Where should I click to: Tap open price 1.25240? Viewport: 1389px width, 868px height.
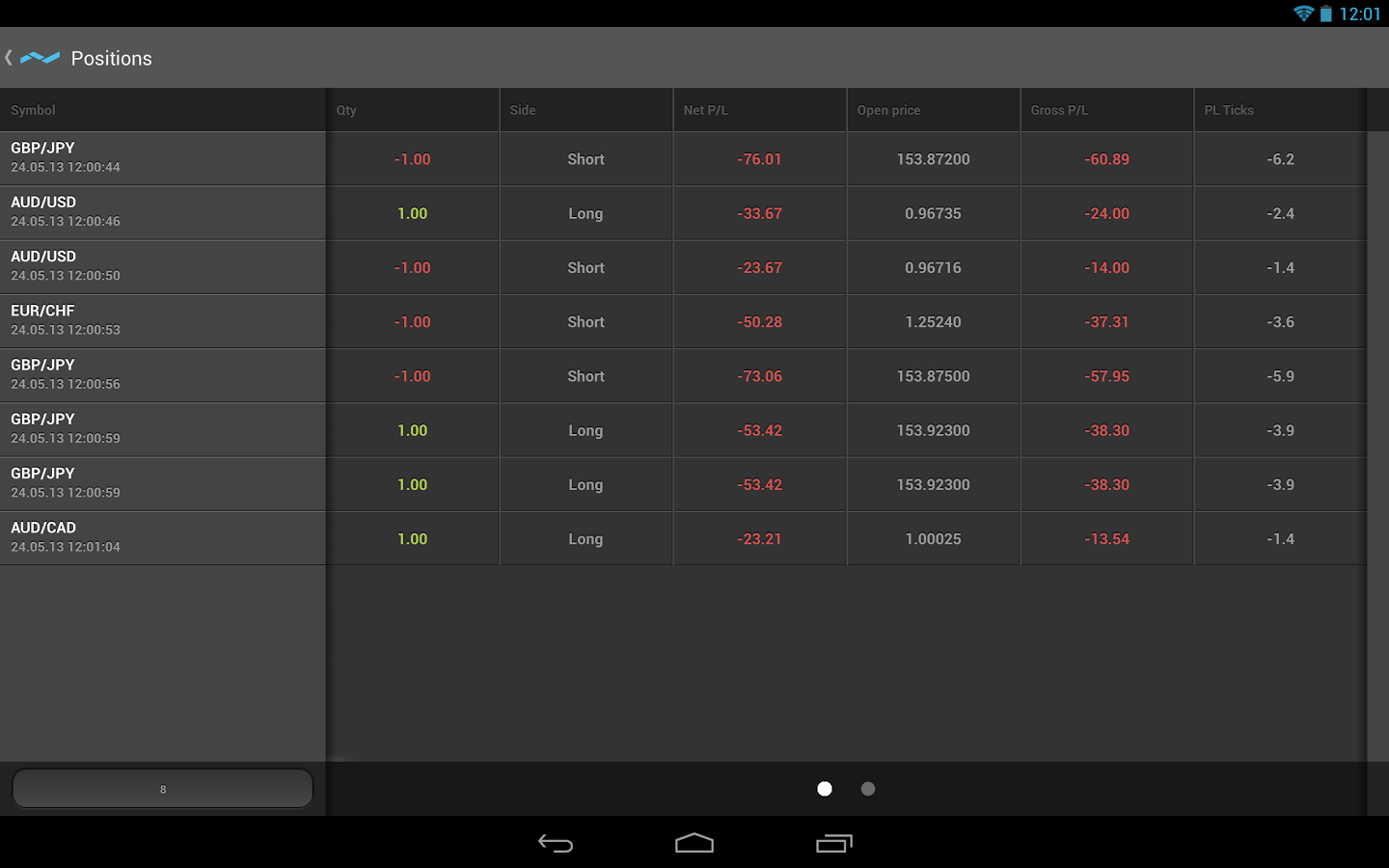[933, 322]
